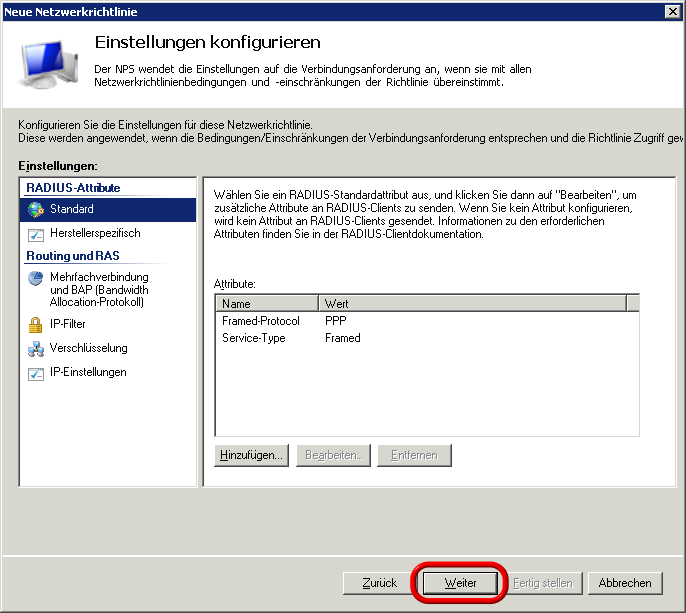The image size is (686, 613).
Task: Click the Verschlüsselung network icon
Action: point(36,349)
